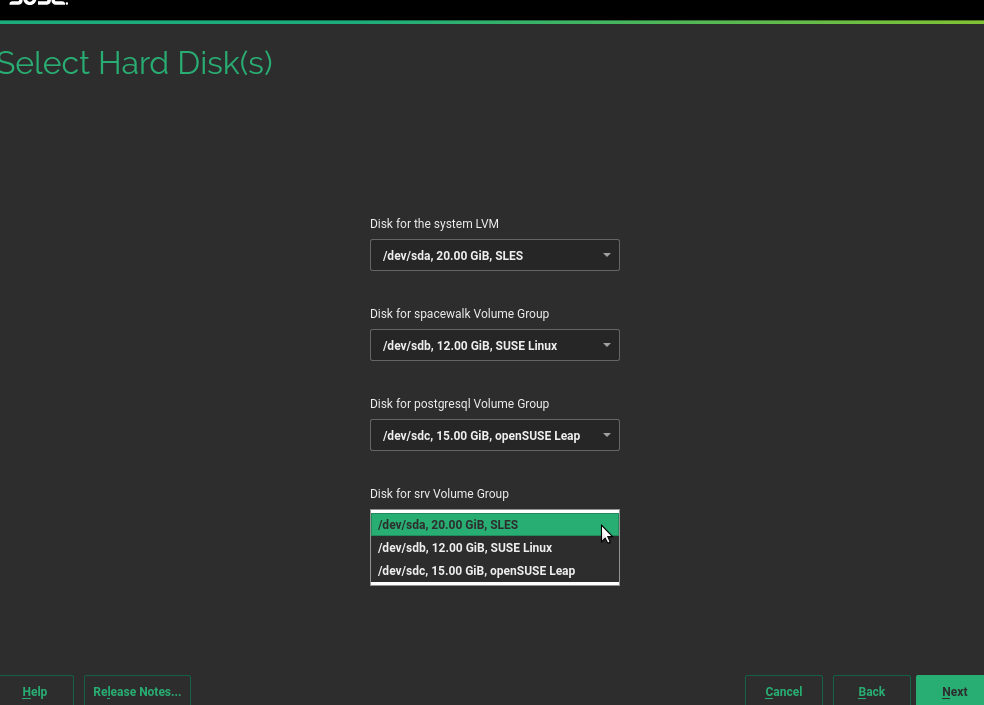Click the "Select Hard Disk(s)" page heading

click(x=135, y=63)
